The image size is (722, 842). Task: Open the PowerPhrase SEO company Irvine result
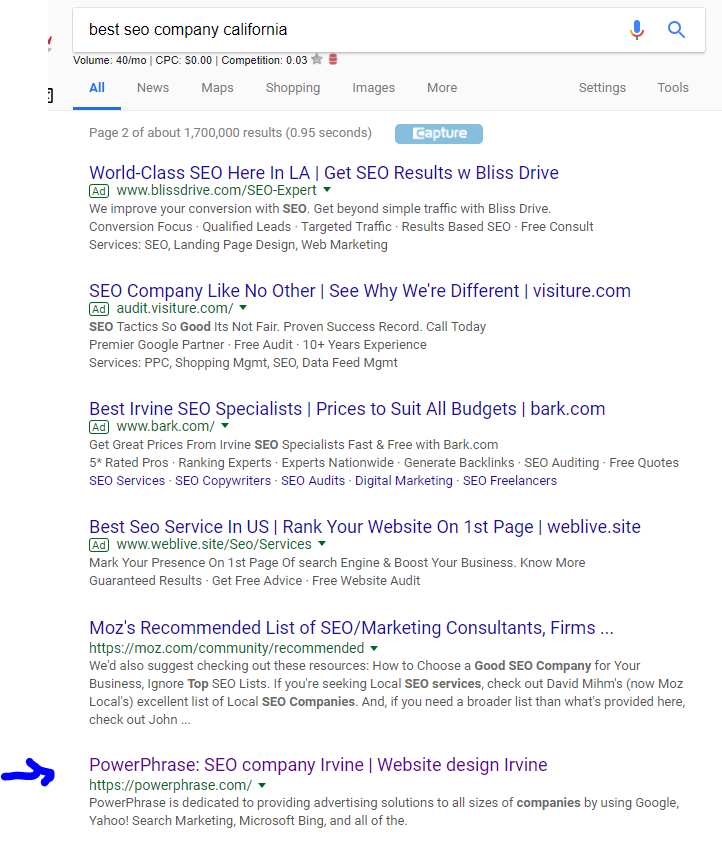[318, 765]
